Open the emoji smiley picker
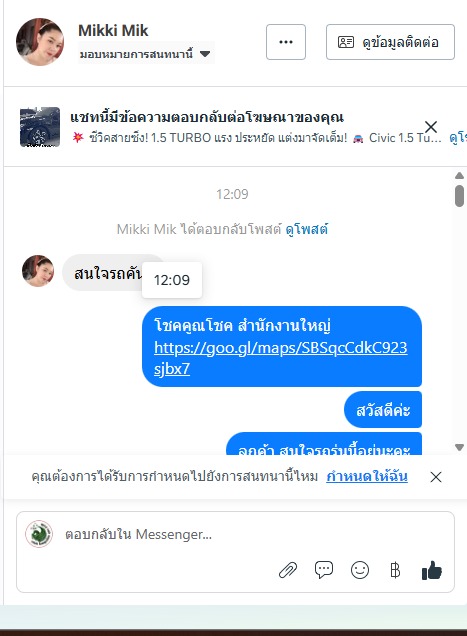Image resolution: width=467 pixels, height=636 pixels. [x=360, y=570]
